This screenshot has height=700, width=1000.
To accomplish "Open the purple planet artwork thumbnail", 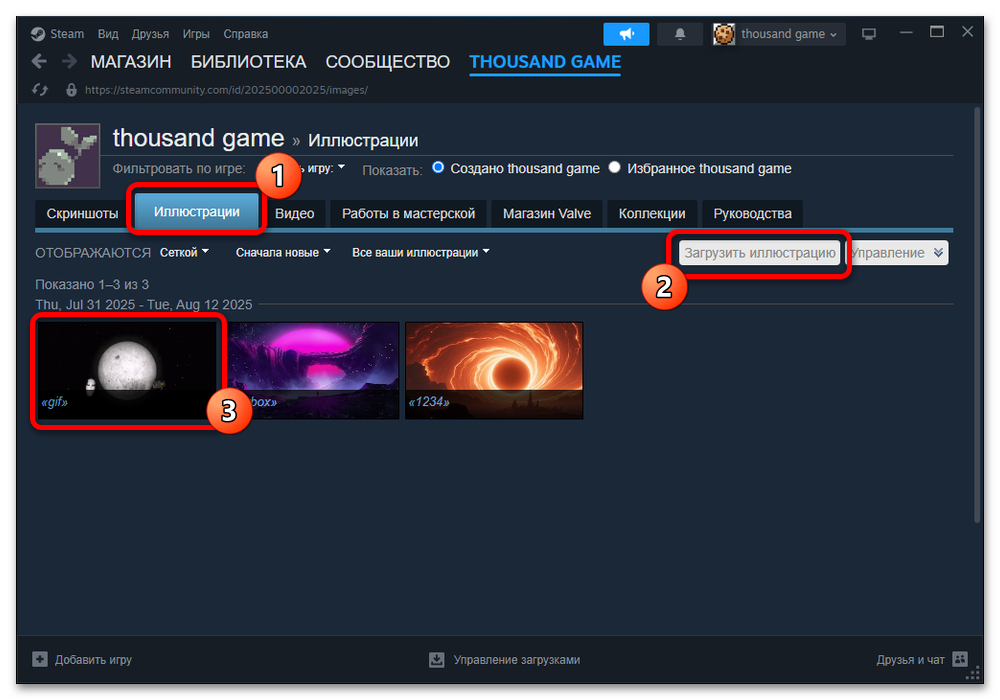I will click(x=314, y=370).
